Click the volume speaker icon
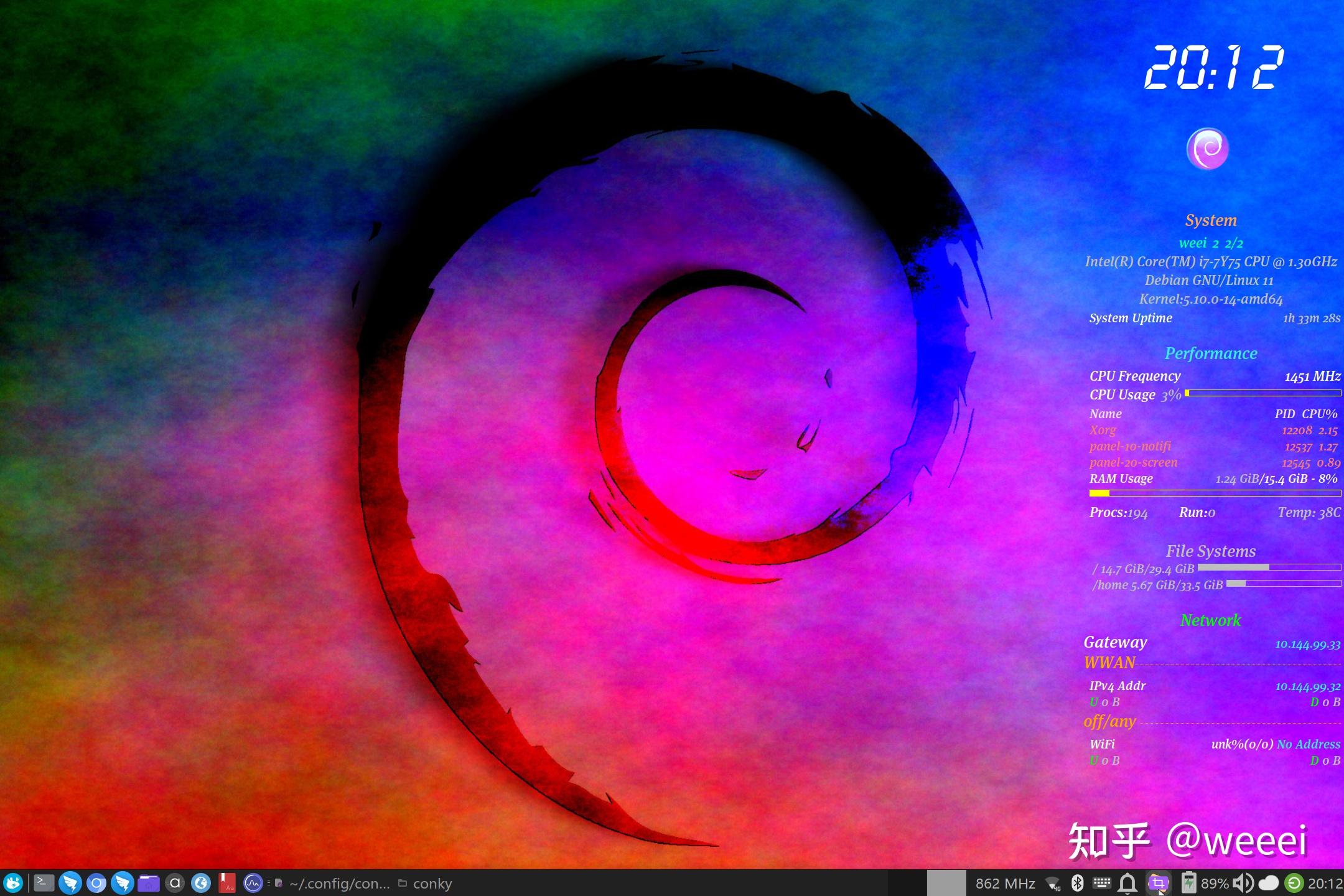The width and height of the screenshot is (1344, 896). point(1243,883)
